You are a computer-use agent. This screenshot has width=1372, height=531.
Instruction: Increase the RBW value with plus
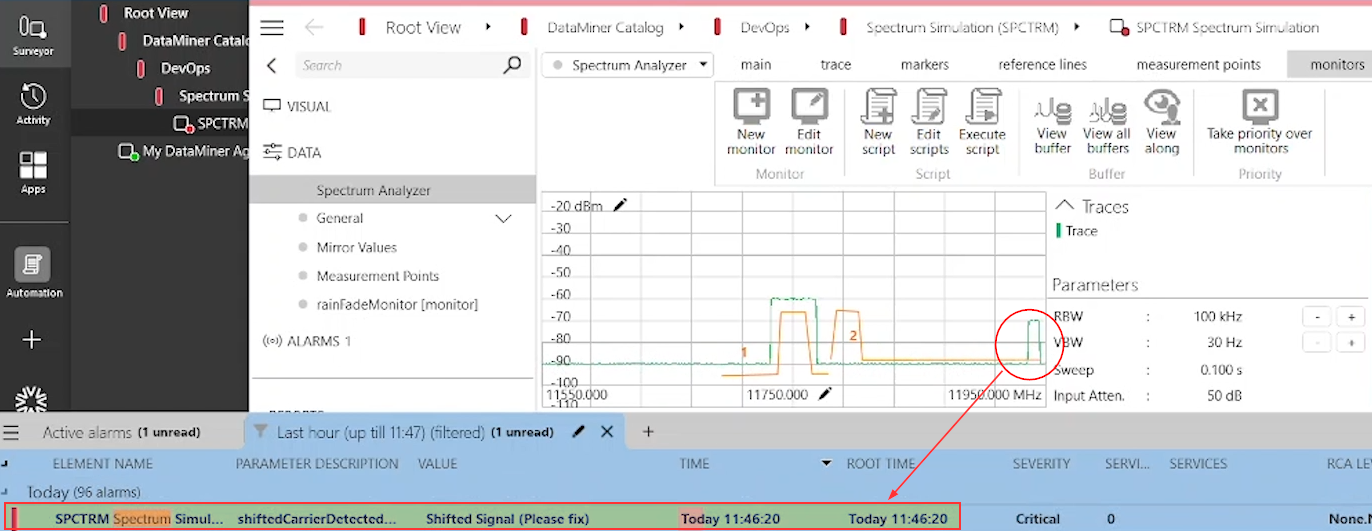pos(1350,317)
